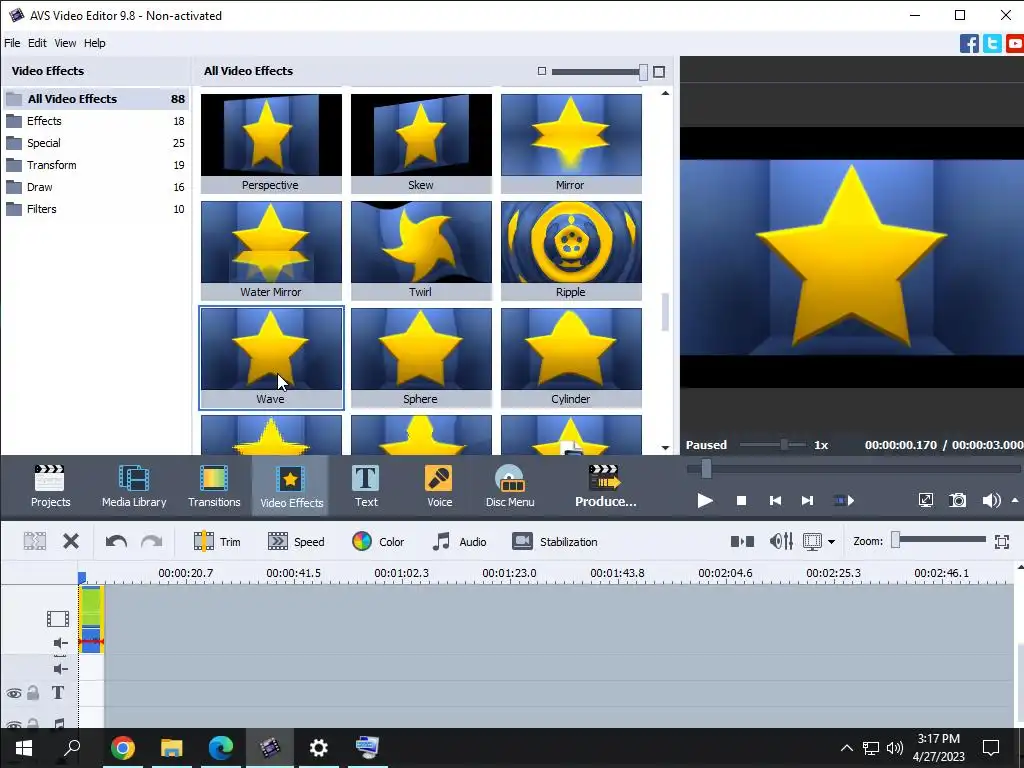Open the Facebook link icon
The image size is (1024, 768).
[969, 44]
